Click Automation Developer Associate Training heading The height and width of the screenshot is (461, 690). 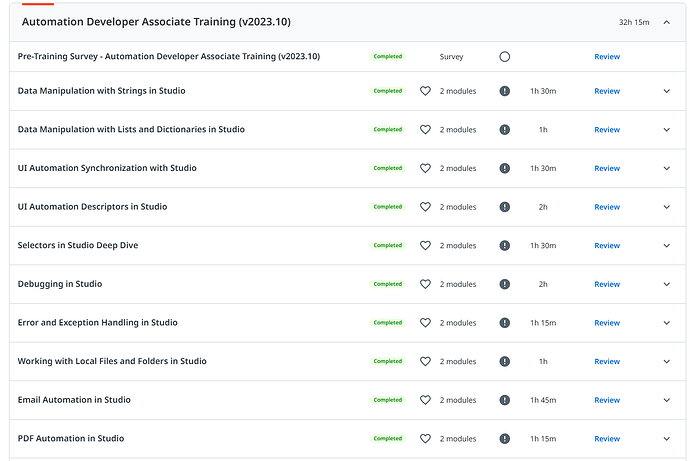coord(156,22)
